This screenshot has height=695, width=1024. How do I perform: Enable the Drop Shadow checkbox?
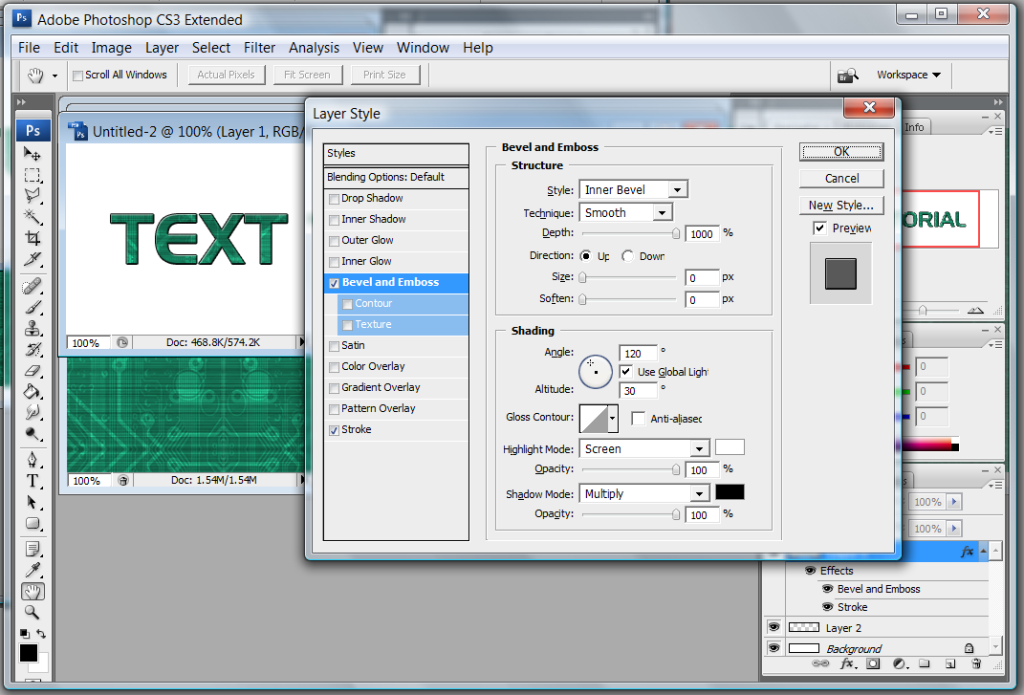click(334, 198)
